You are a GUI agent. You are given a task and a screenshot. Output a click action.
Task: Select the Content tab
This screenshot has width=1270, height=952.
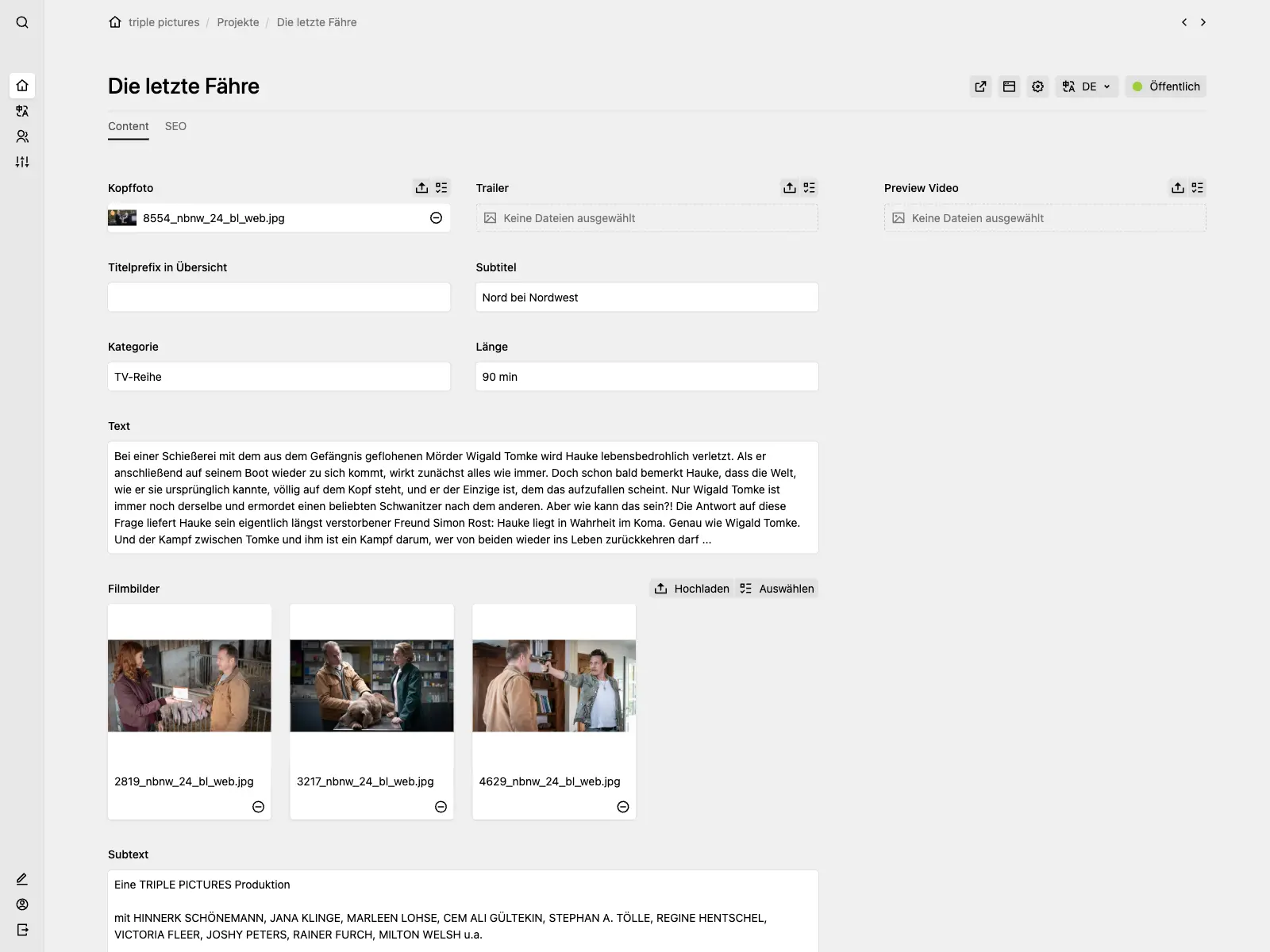pos(129,126)
